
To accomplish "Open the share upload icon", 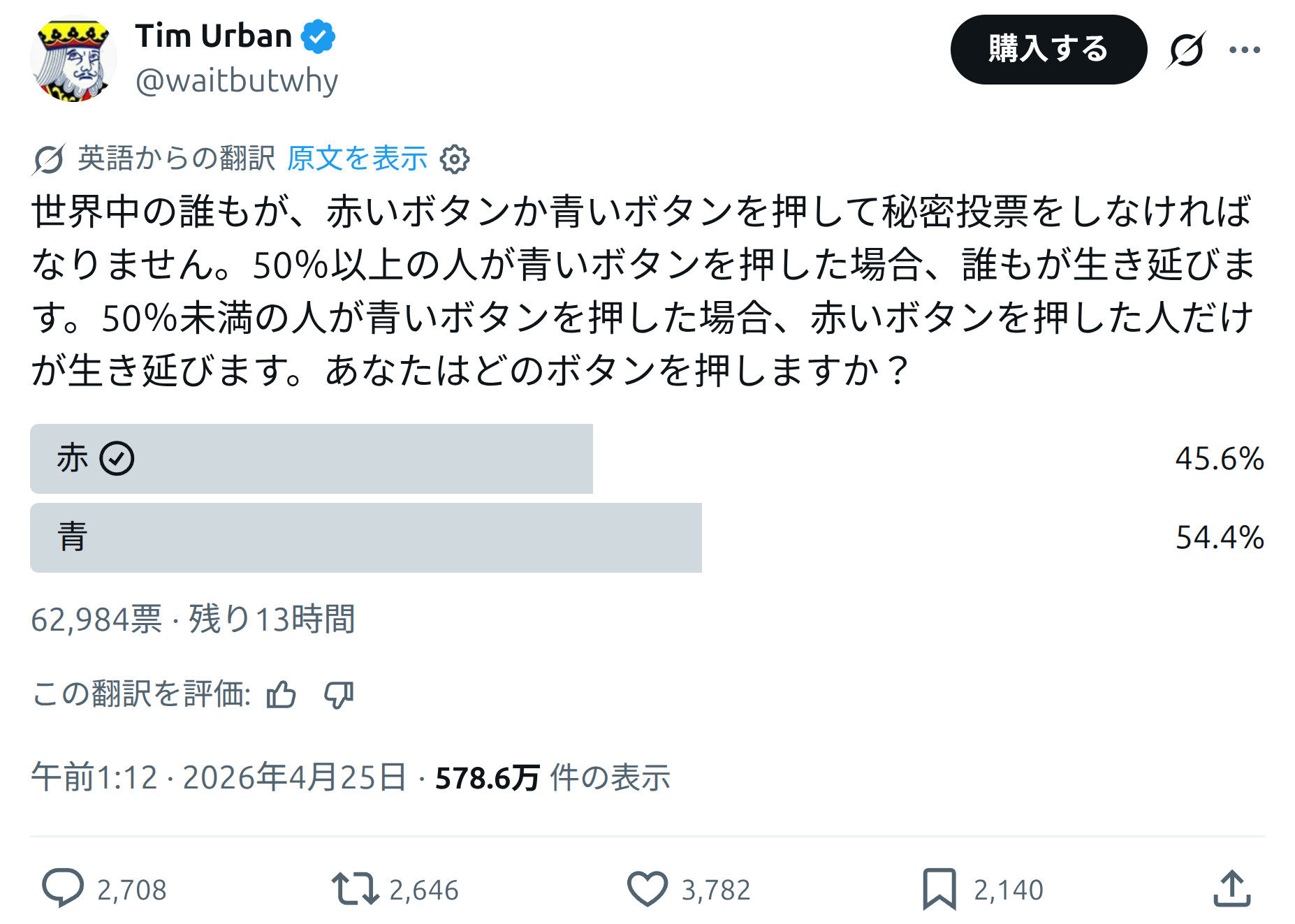I will 1231,888.
